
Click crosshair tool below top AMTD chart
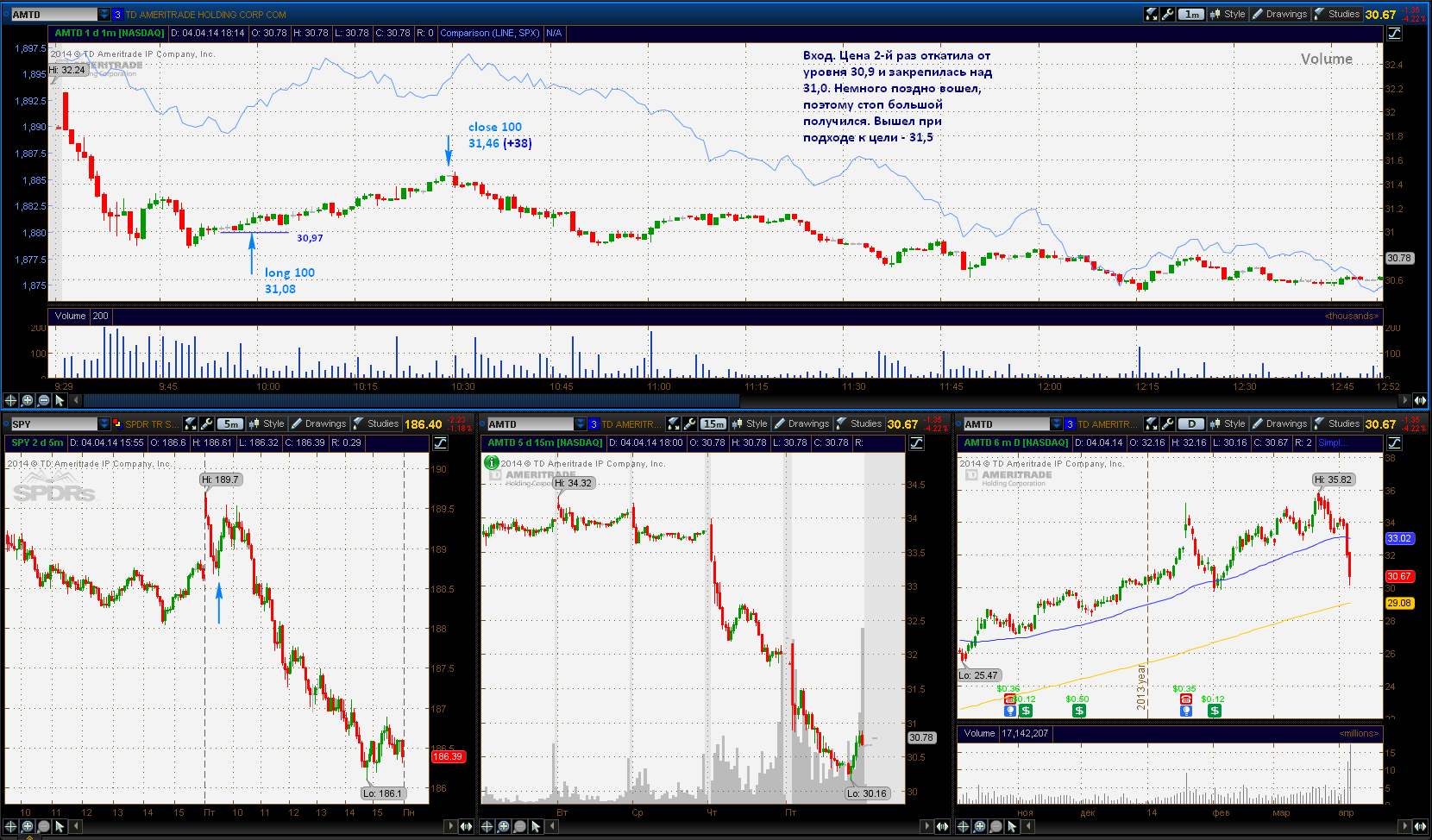click(x=10, y=400)
